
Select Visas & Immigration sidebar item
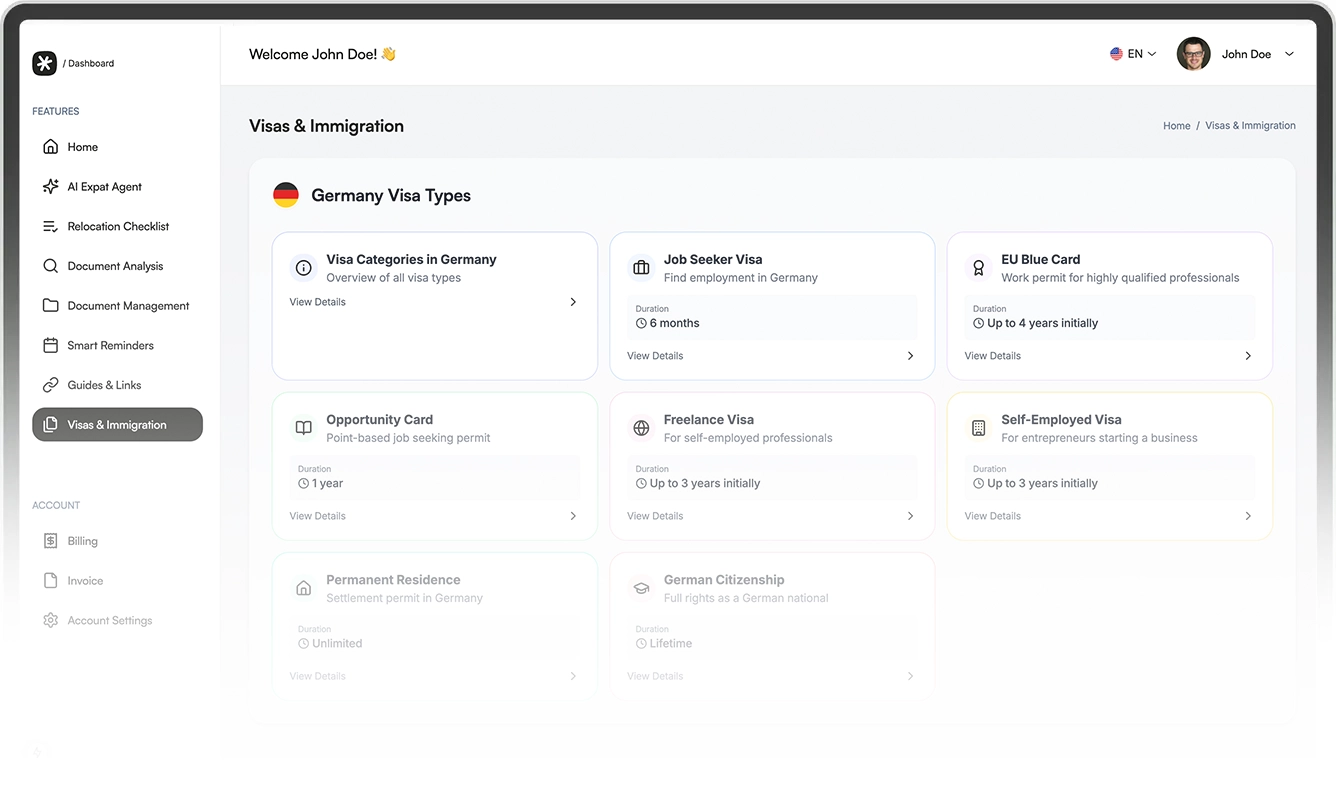coord(117,425)
